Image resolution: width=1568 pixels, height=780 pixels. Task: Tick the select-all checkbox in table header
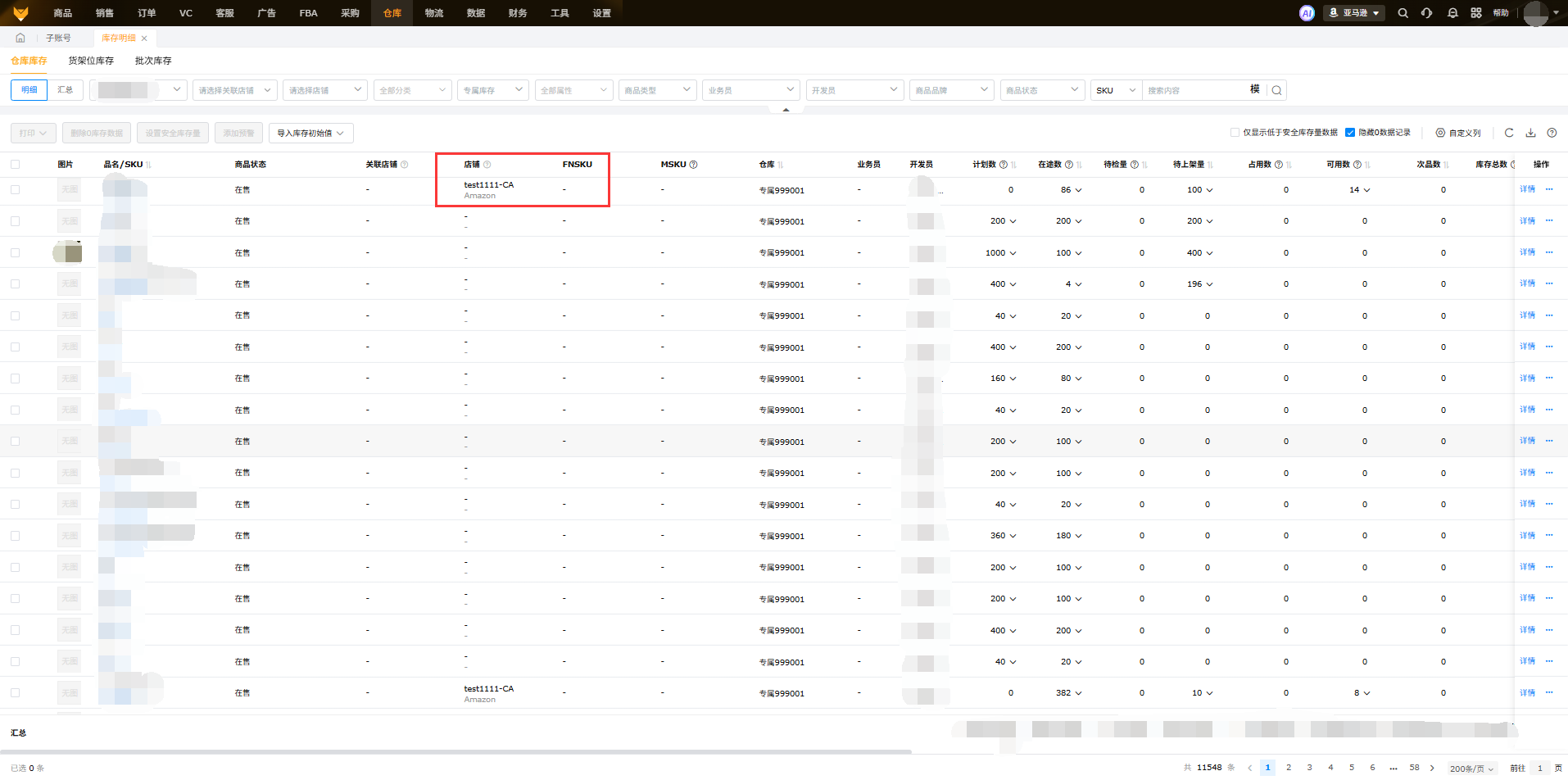click(15, 164)
